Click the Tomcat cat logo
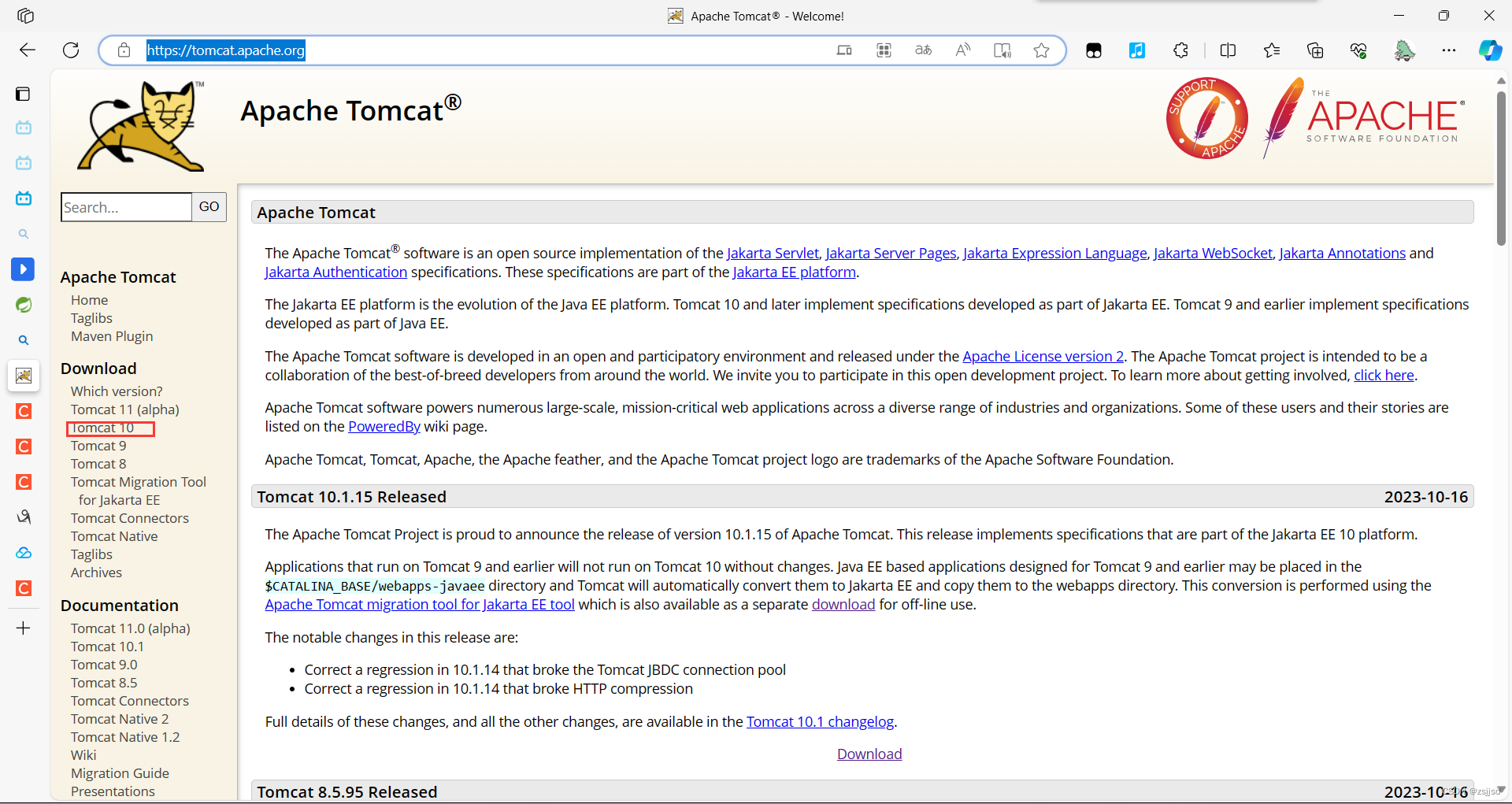 141,126
